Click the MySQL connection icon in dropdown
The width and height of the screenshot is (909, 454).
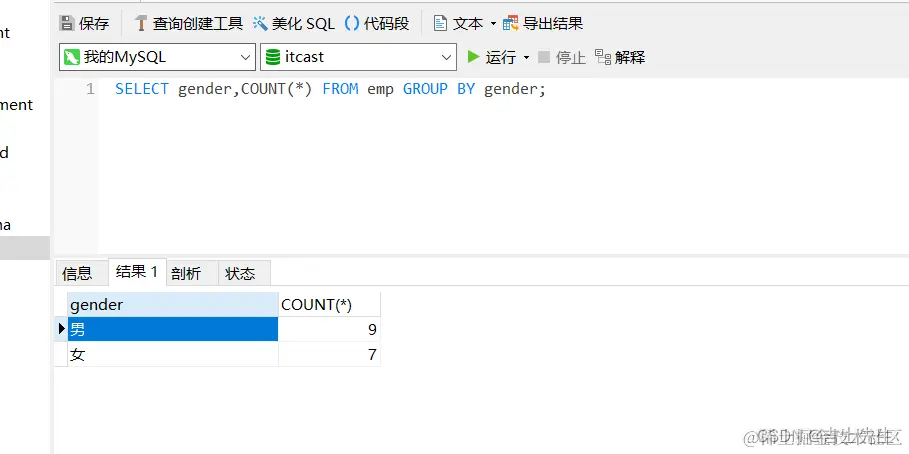(x=72, y=57)
